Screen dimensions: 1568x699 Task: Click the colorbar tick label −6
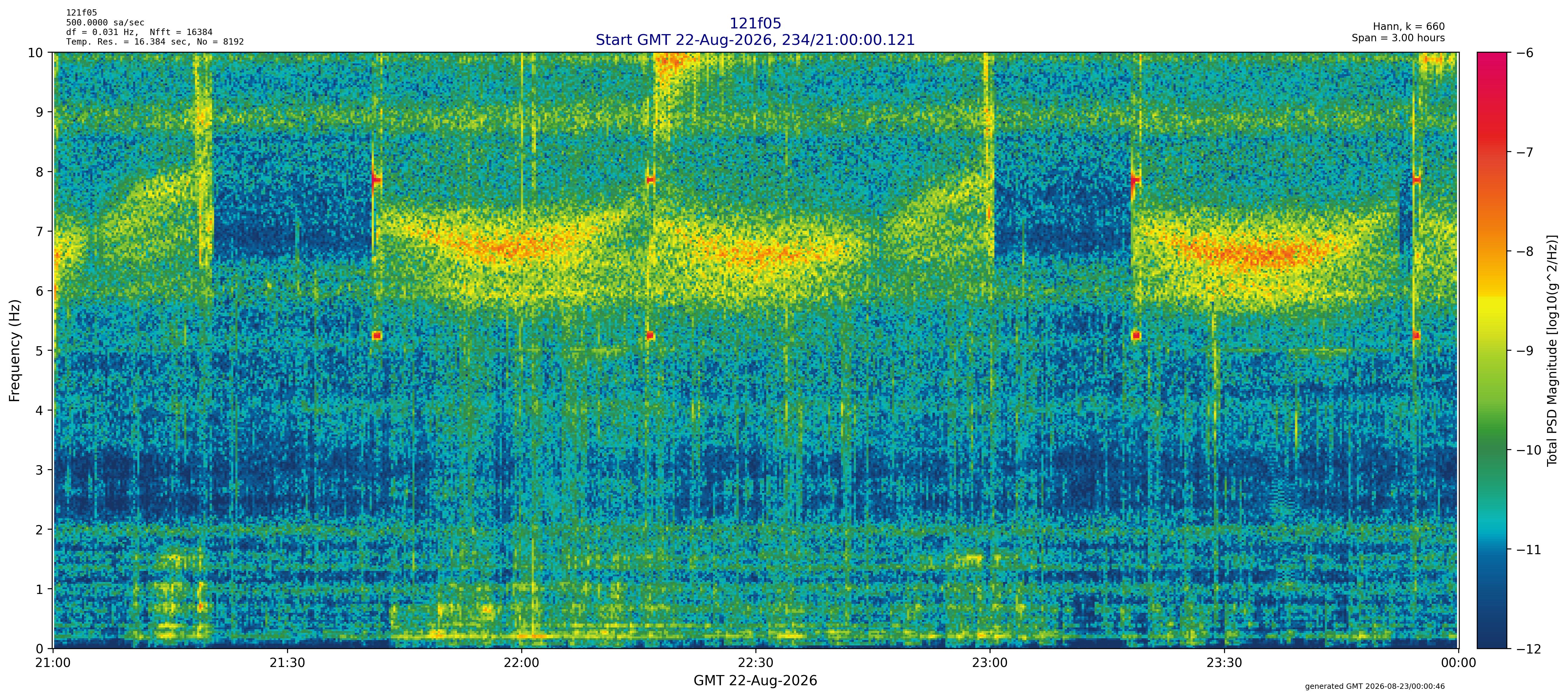(x=1525, y=53)
